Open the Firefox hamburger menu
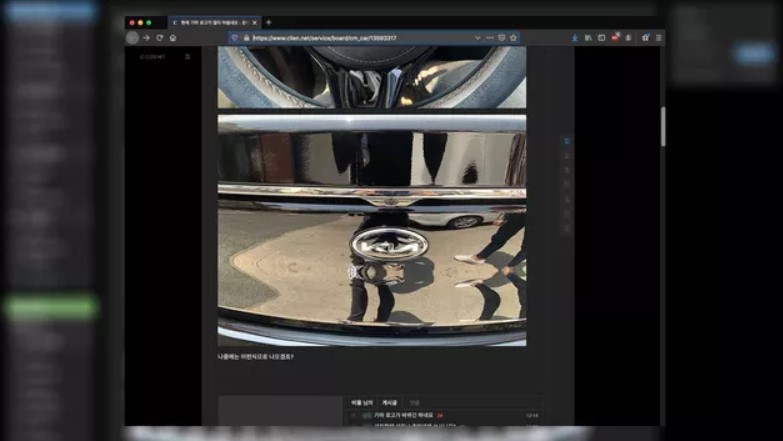 click(x=658, y=38)
